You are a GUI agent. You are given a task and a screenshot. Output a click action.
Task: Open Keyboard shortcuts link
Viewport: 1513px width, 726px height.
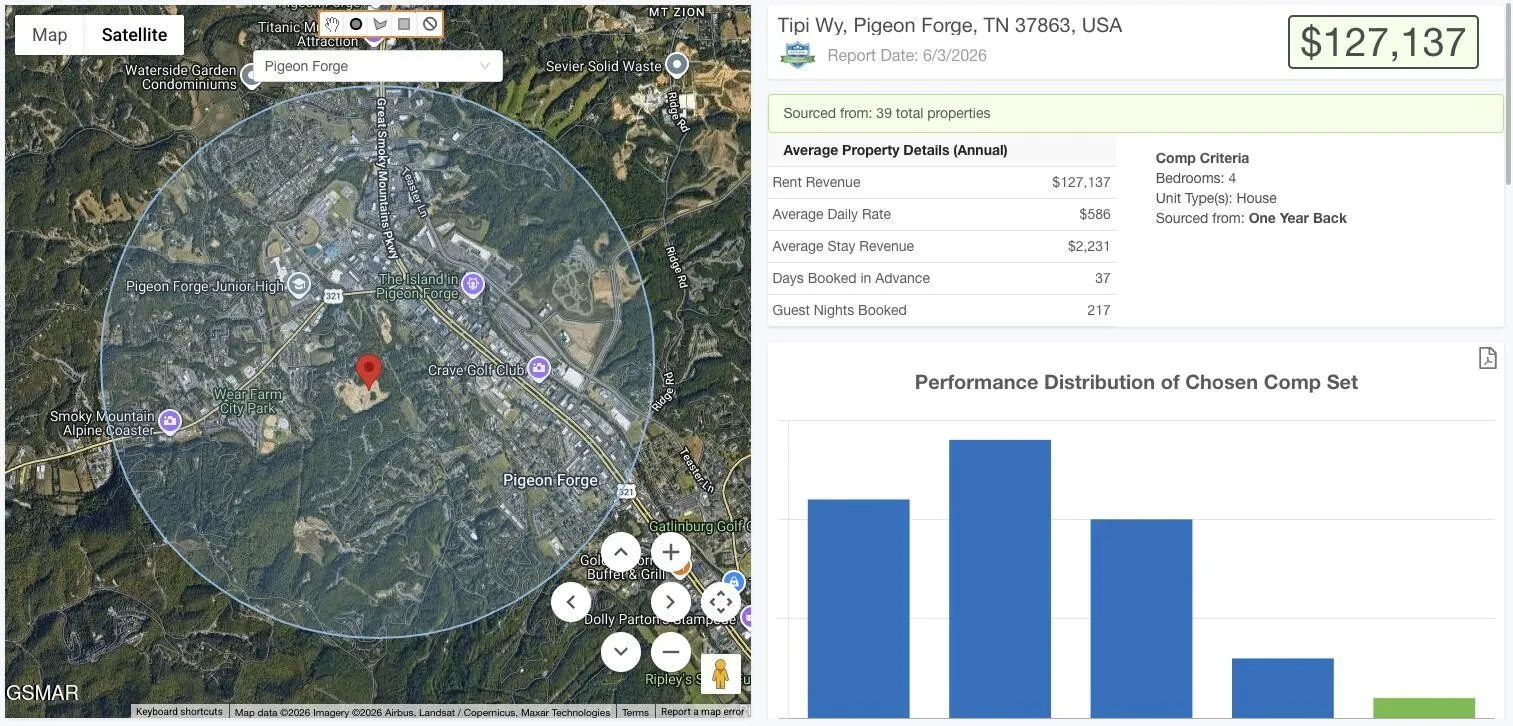179,712
